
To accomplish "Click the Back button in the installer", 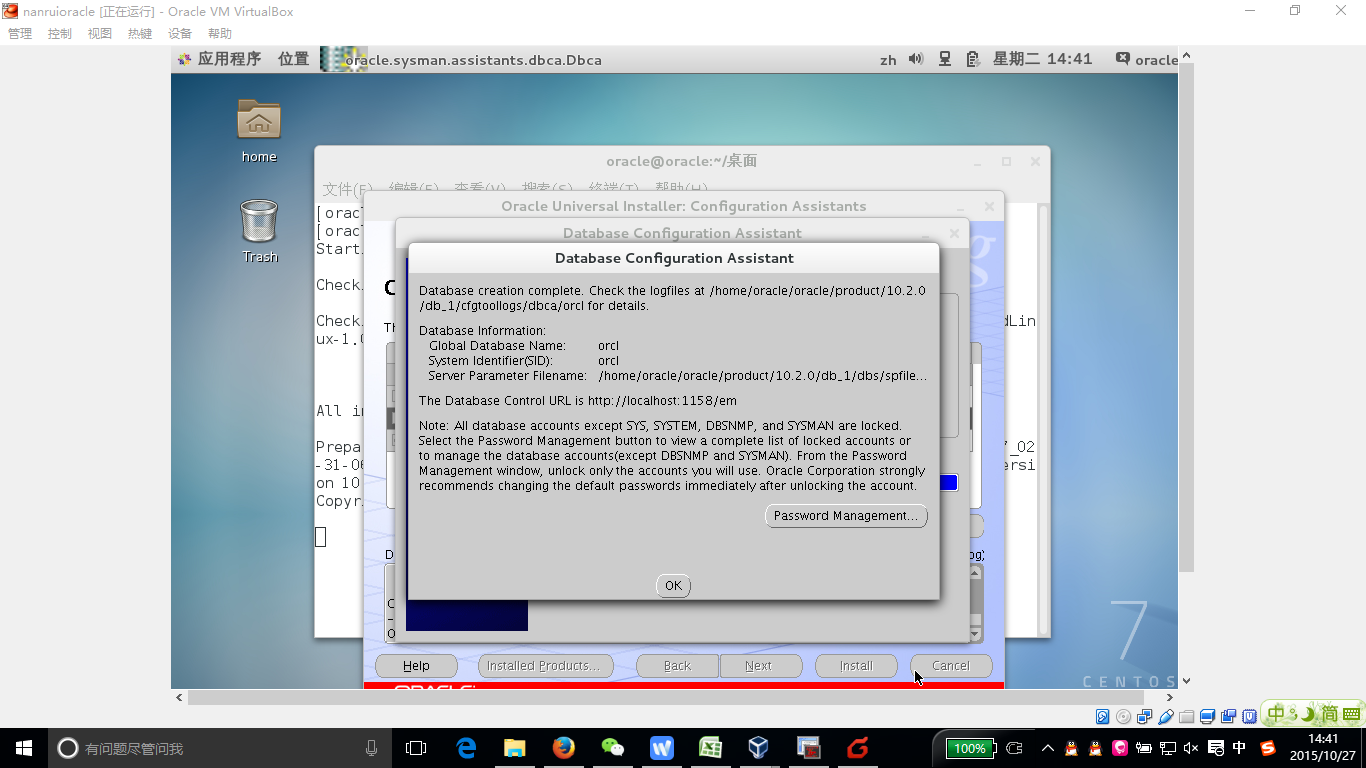I will click(677, 666).
